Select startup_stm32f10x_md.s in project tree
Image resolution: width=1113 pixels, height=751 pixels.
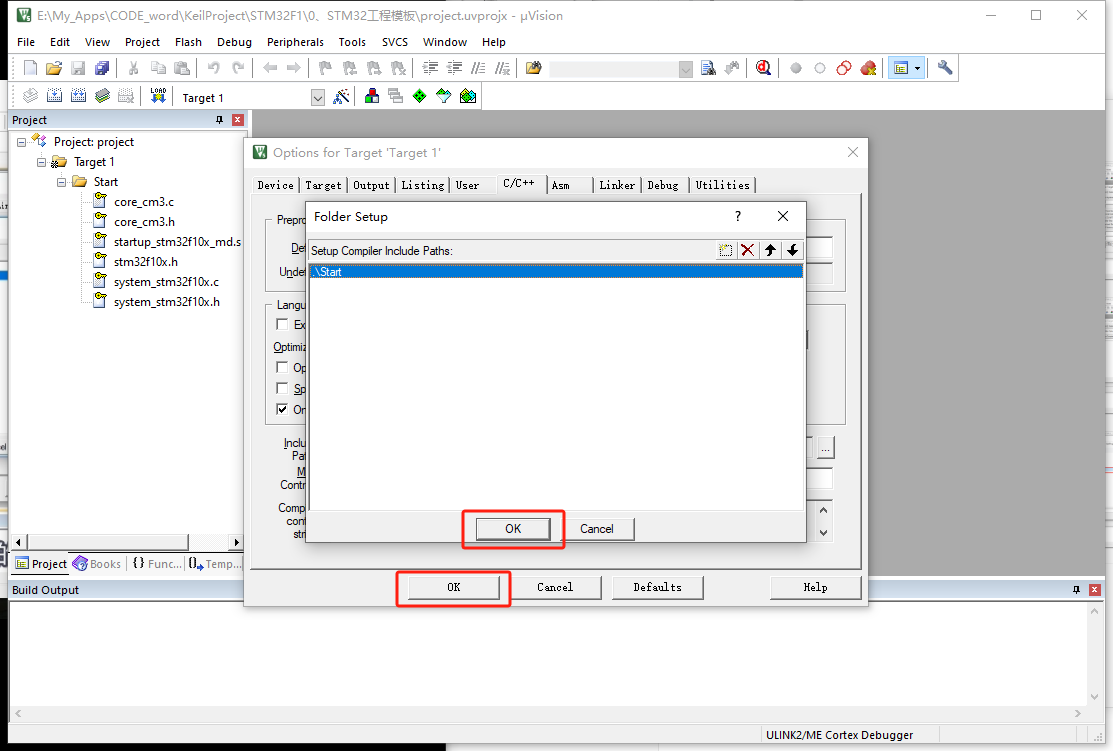(x=177, y=242)
